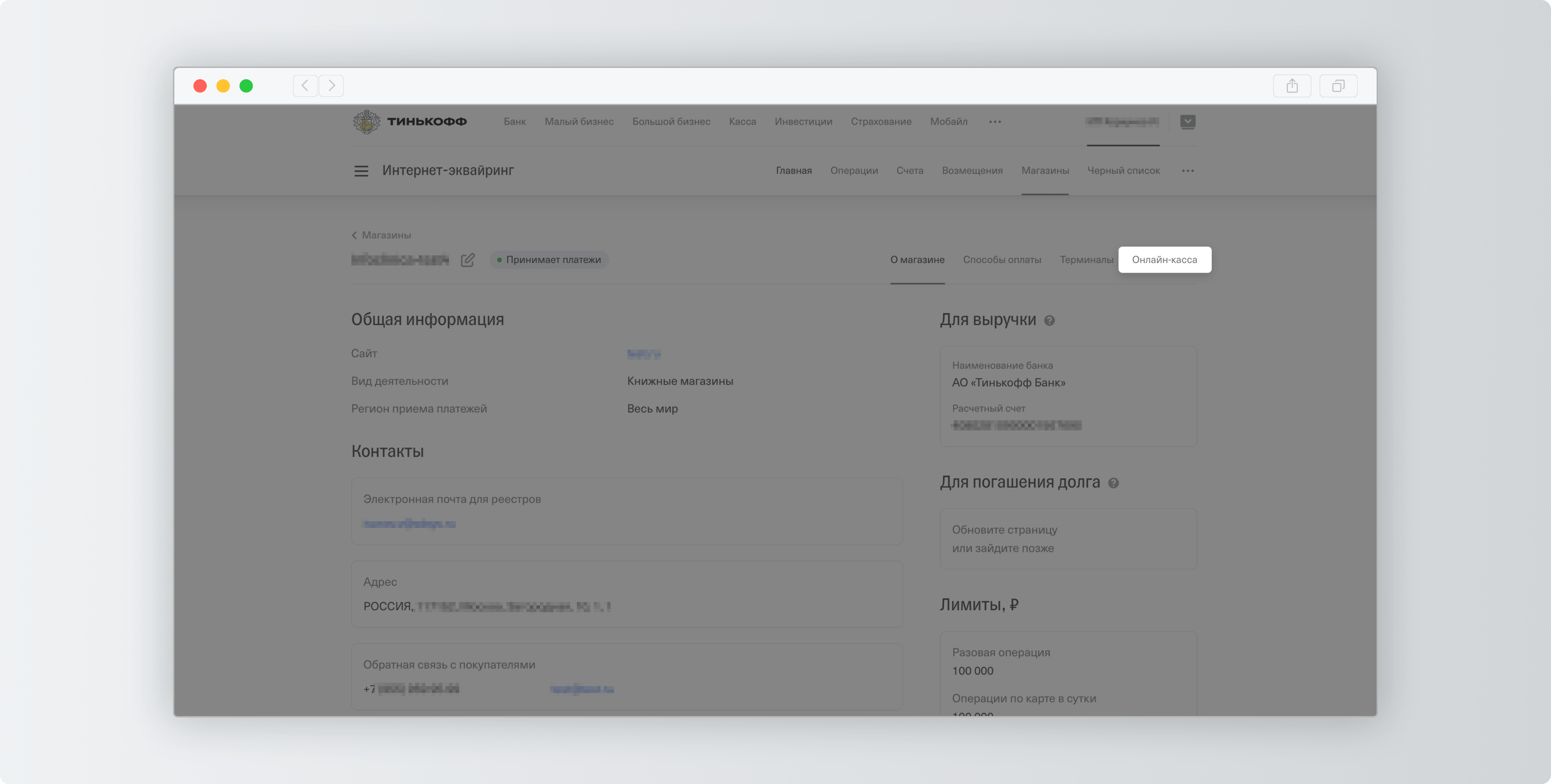Click the Адрес card starting with РОССИЯ
Screen dimensions: 1551x784
(x=627, y=594)
